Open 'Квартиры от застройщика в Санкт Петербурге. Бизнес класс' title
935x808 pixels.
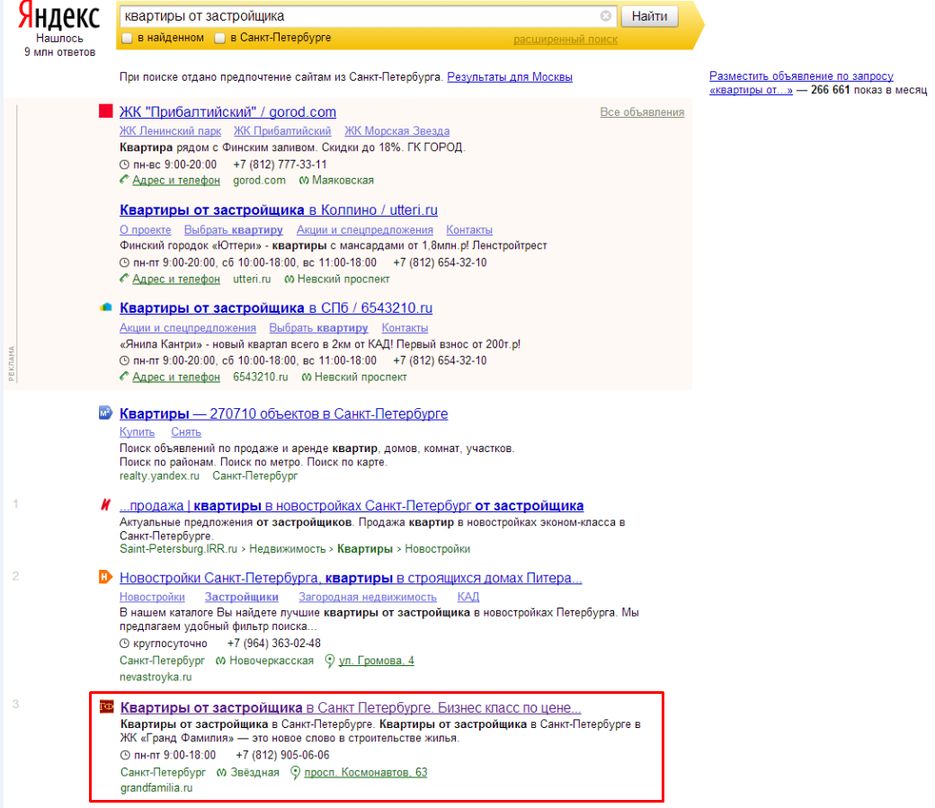tap(351, 708)
